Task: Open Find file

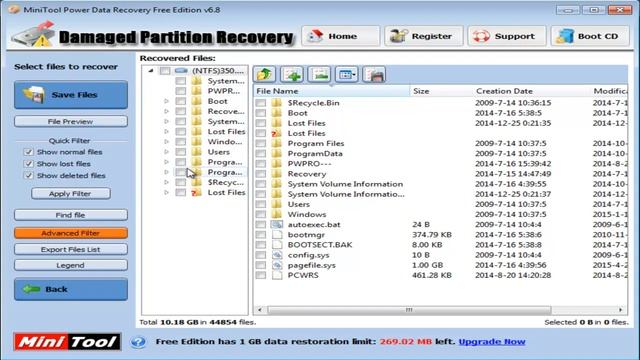Action: coord(71,215)
